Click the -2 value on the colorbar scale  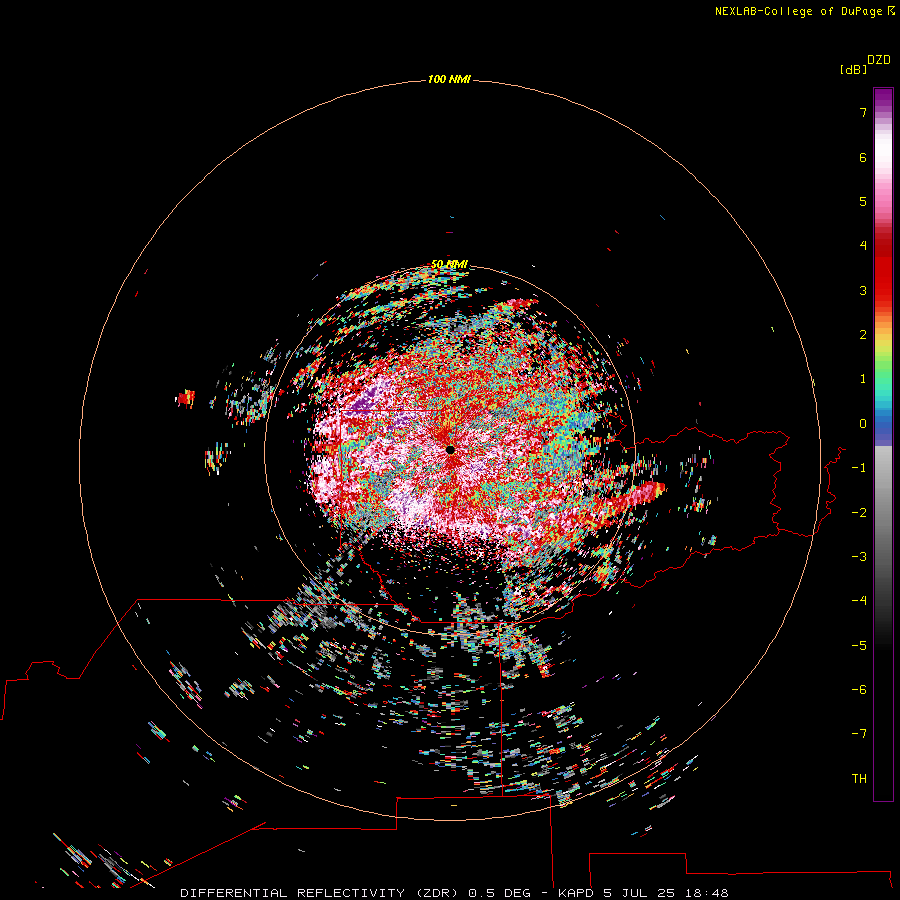coord(859,512)
